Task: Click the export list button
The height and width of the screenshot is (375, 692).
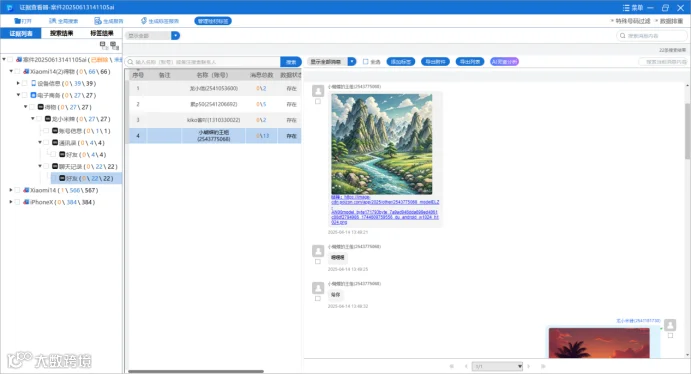Action: (x=470, y=62)
